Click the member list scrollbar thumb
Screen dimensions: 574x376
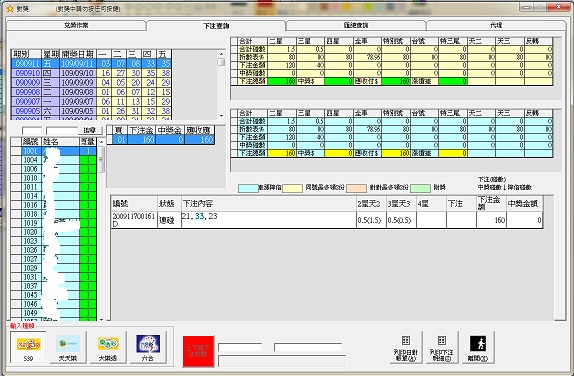point(101,159)
